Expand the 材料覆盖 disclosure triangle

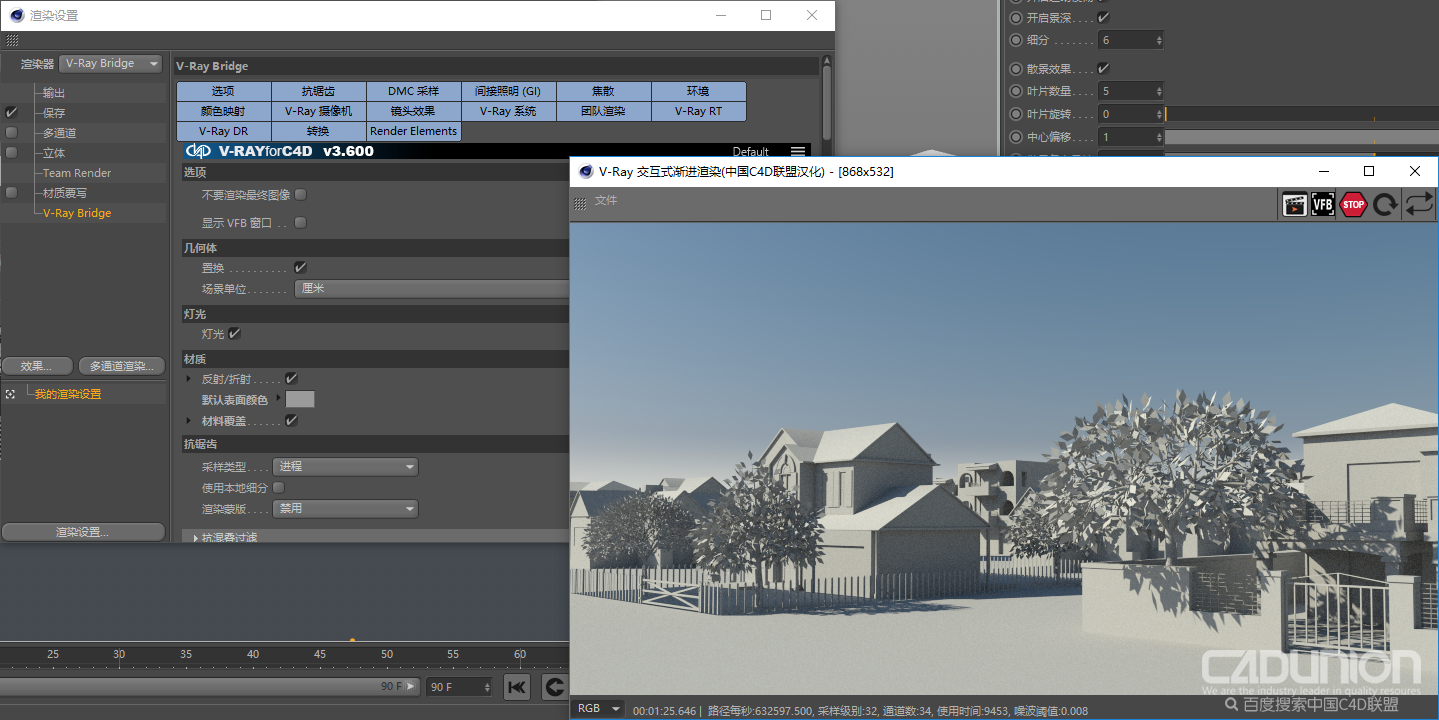pyautogui.click(x=188, y=421)
